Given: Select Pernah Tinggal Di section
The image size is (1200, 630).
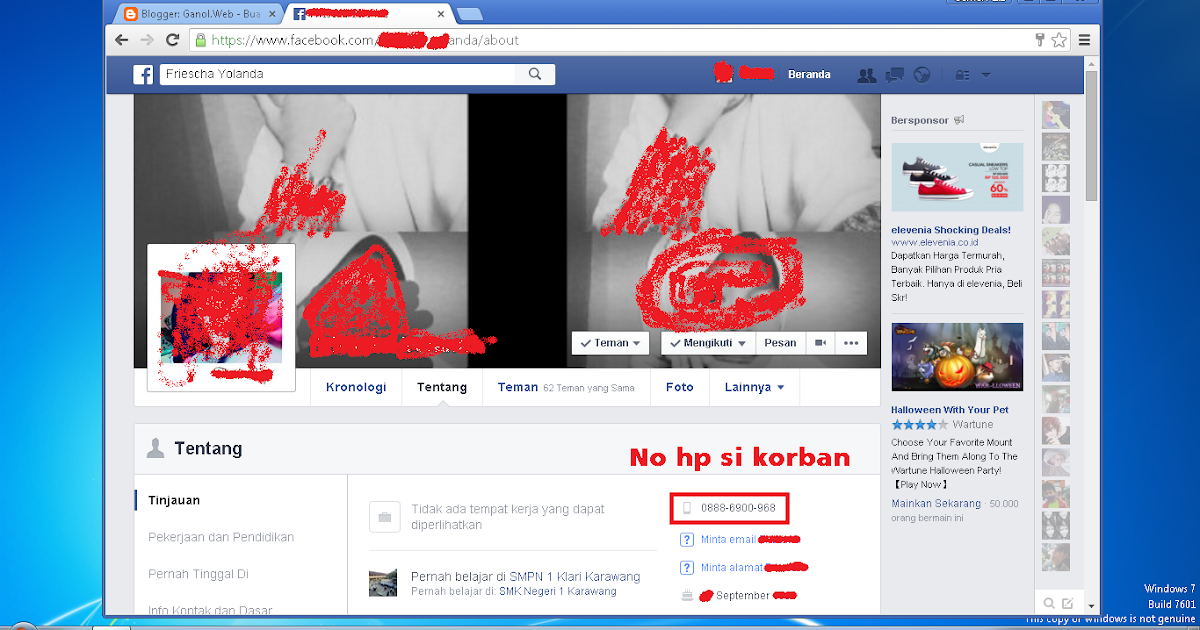Looking at the screenshot, I should coord(198,574).
